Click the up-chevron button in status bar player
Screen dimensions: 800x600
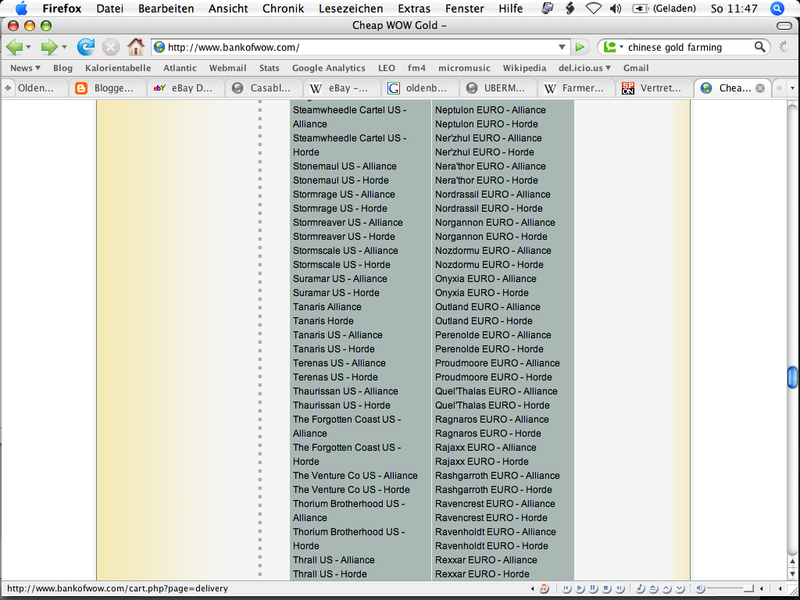tap(667, 589)
